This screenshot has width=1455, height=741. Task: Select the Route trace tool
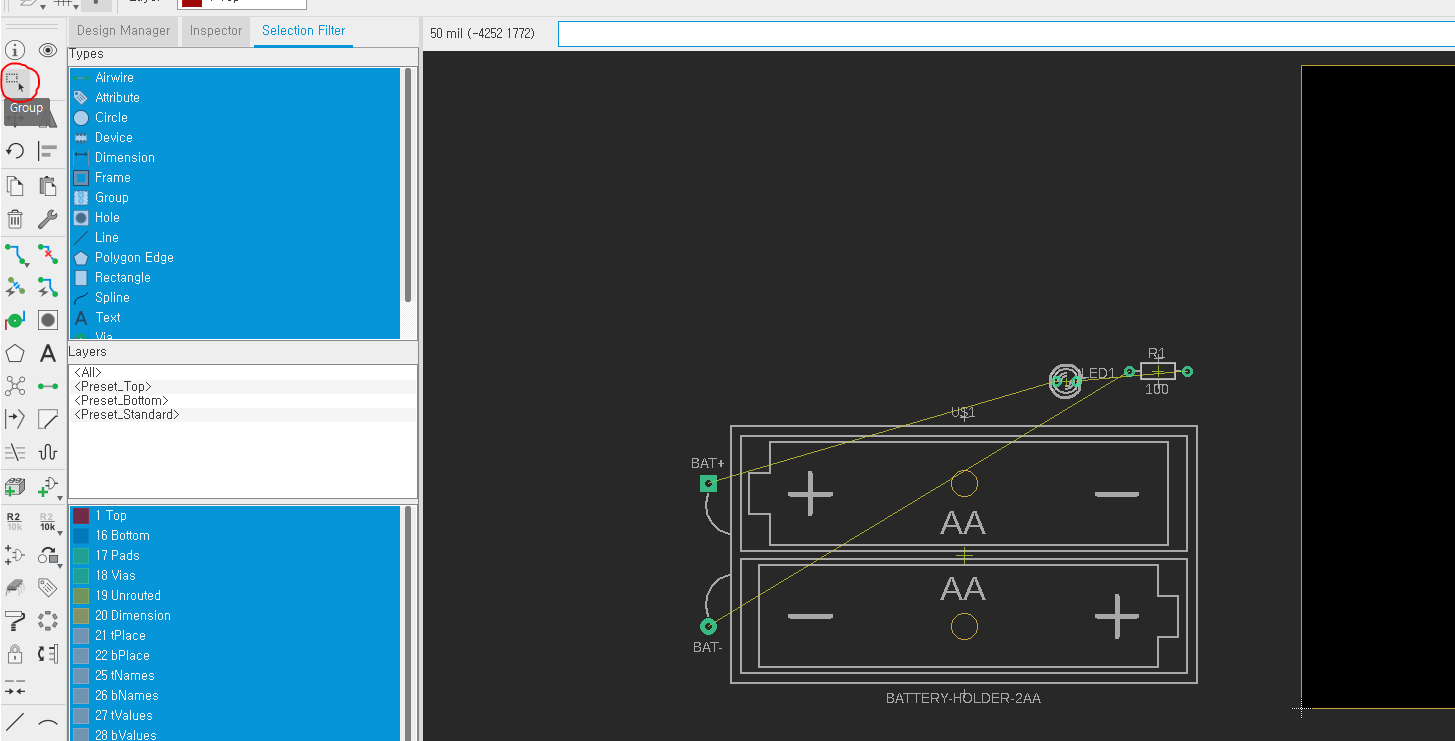pos(15,254)
